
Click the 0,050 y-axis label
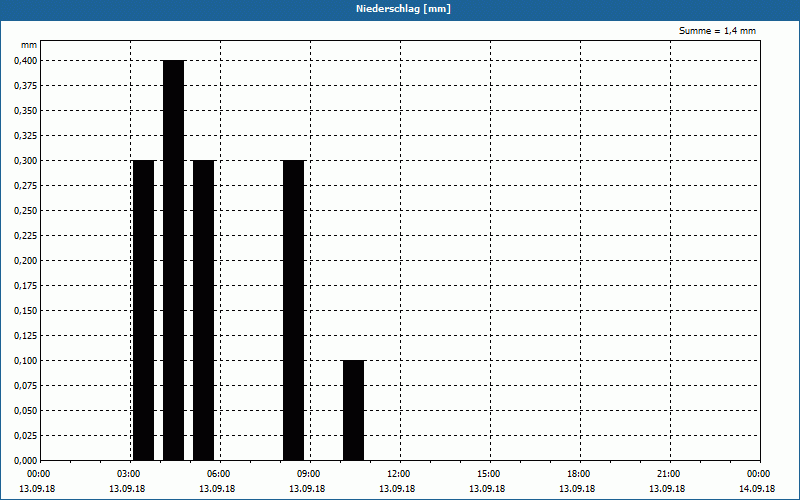pos(26,411)
